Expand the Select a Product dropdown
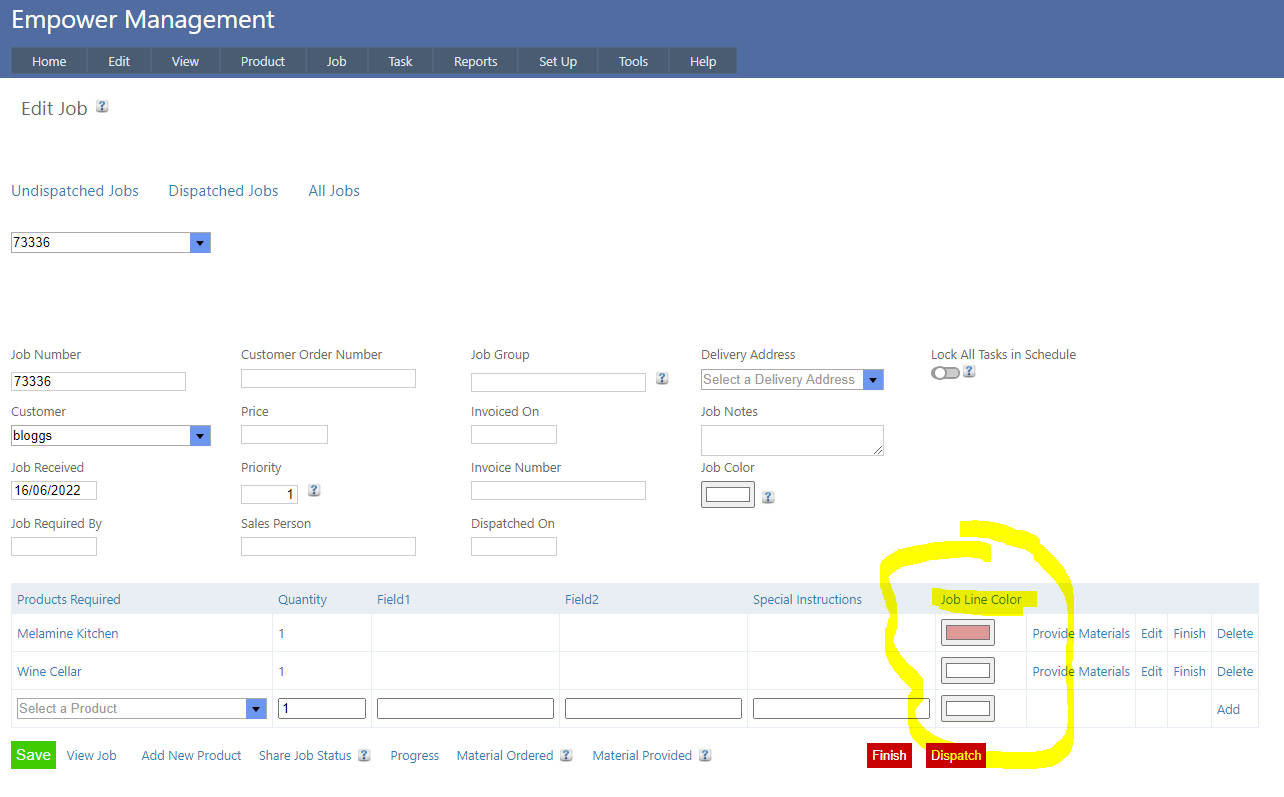The height and width of the screenshot is (797, 1284). 256,709
